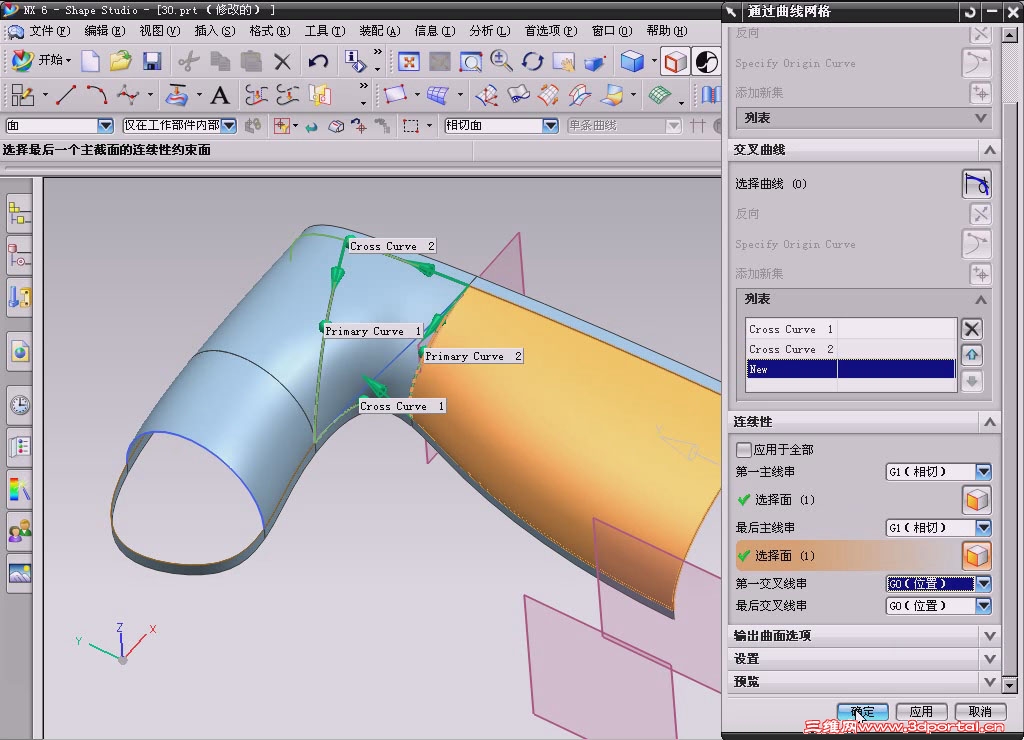Viewport: 1024px width, 740px height.
Task: Click the 开始 start button
Action: click(x=40, y=61)
